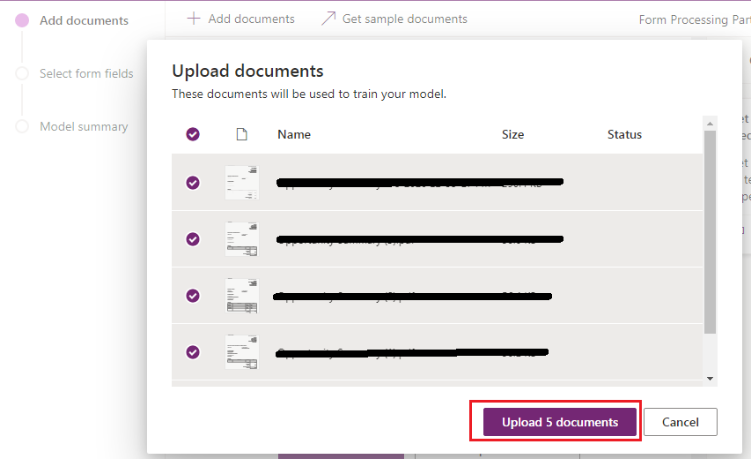
Task: Click the Add documents plus icon in toolbar
Action: [193, 19]
